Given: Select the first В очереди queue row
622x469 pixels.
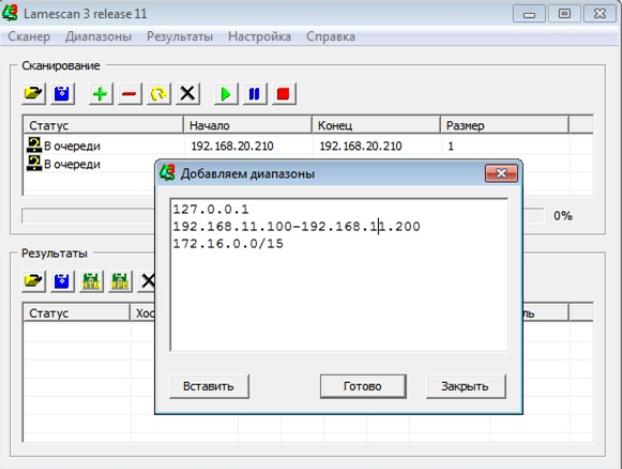Looking at the screenshot, I should coord(100,146).
